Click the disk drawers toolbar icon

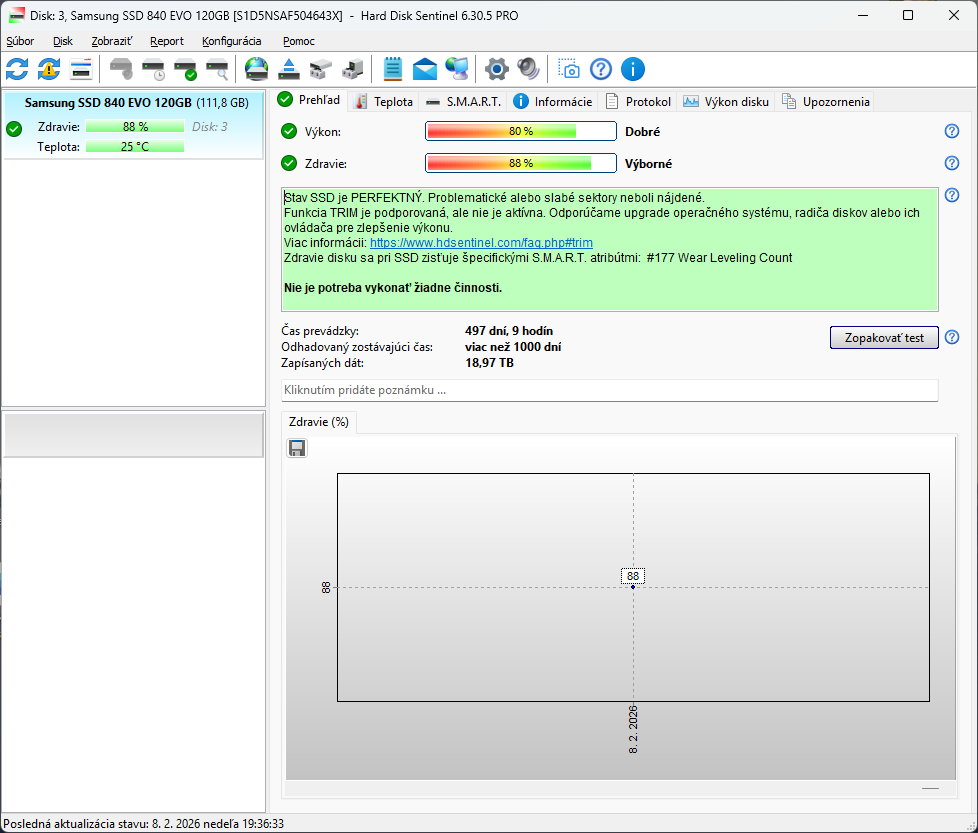pos(321,69)
